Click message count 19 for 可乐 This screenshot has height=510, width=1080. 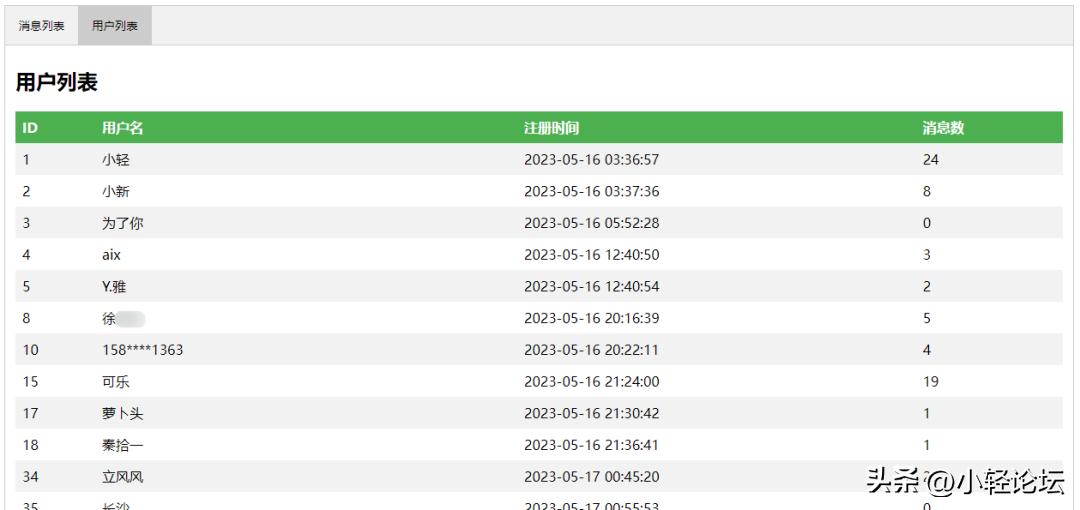[x=930, y=382]
